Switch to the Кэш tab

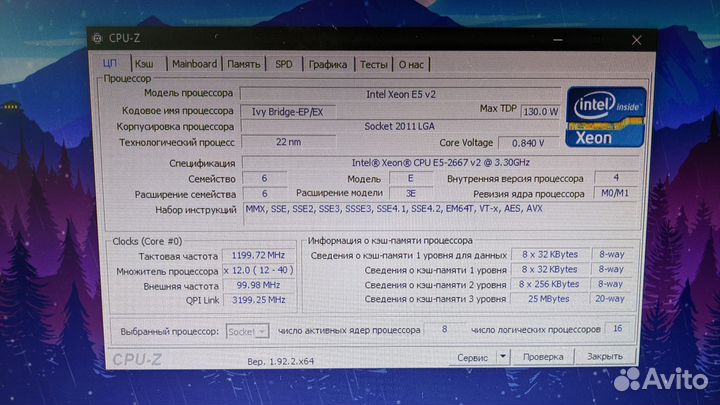coord(145,64)
